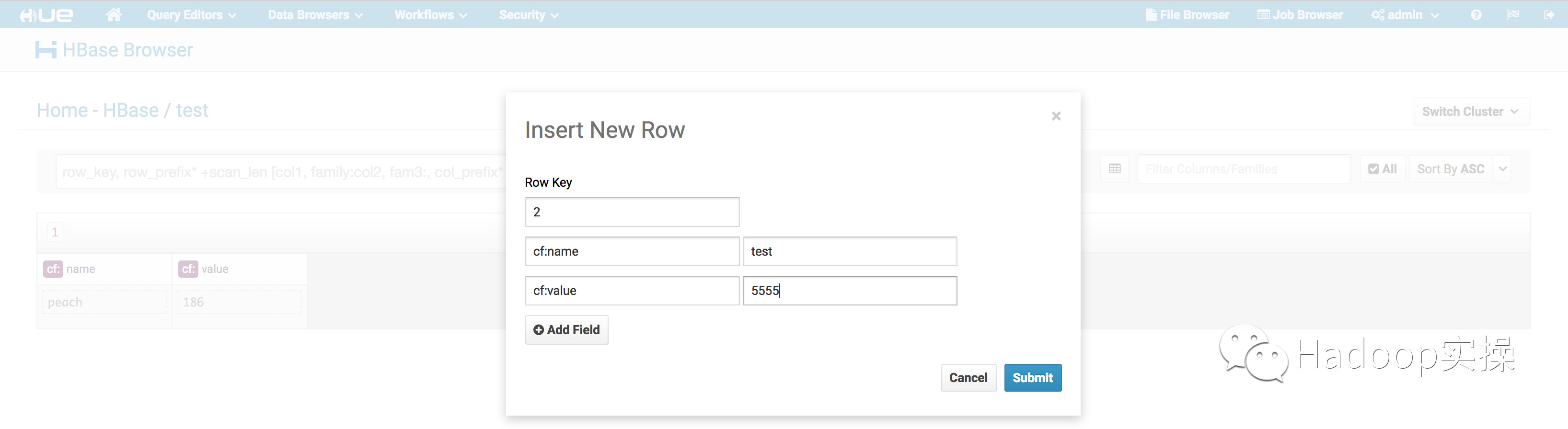Click Sort By ASC button
Viewport: 1568px width, 429px height.
tap(1451, 169)
